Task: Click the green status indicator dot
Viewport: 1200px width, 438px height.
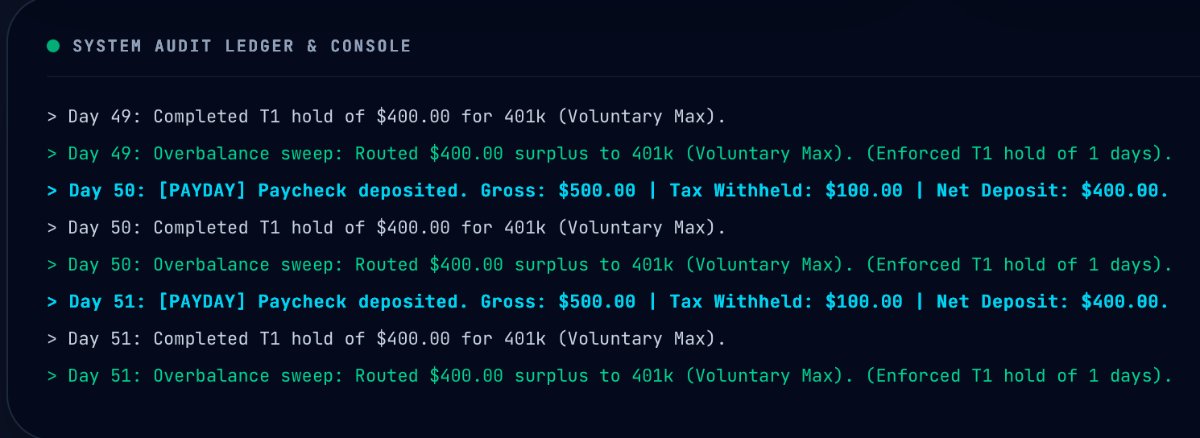Action: pyautogui.click(x=53, y=46)
